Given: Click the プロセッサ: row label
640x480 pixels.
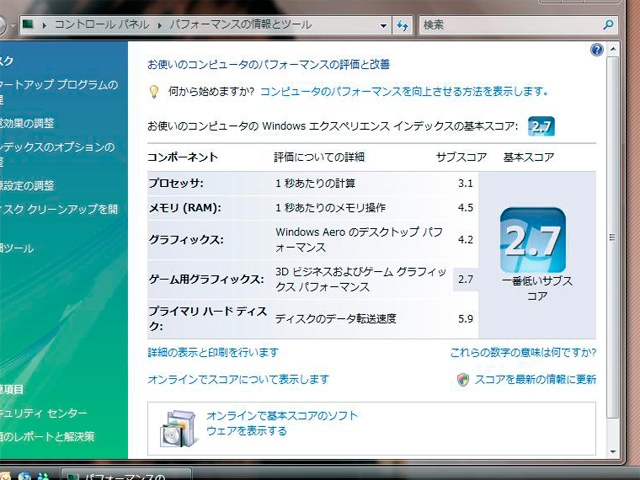Looking at the screenshot, I should tap(176, 183).
